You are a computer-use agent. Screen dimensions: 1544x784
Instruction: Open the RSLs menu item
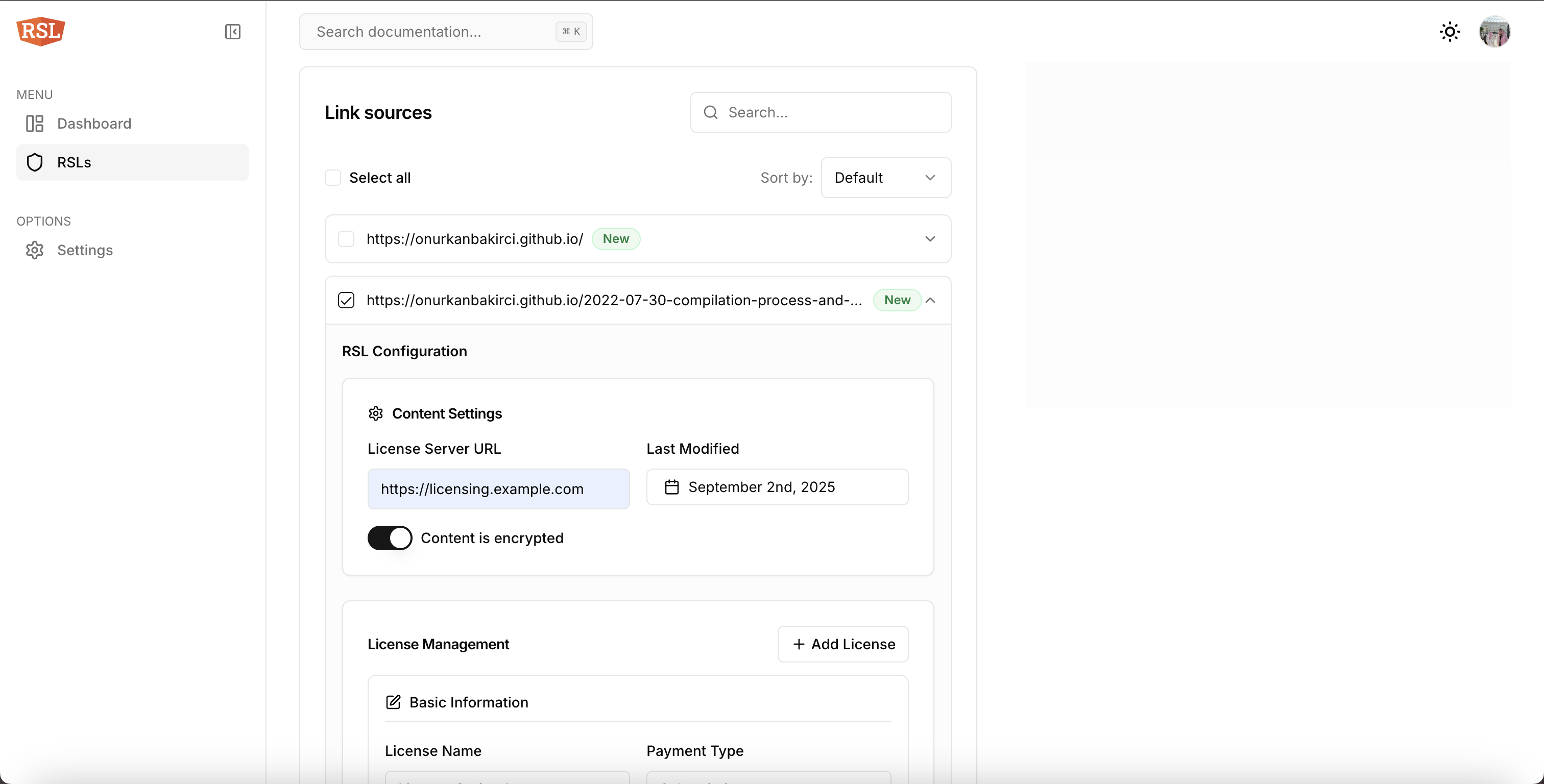click(132, 162)
